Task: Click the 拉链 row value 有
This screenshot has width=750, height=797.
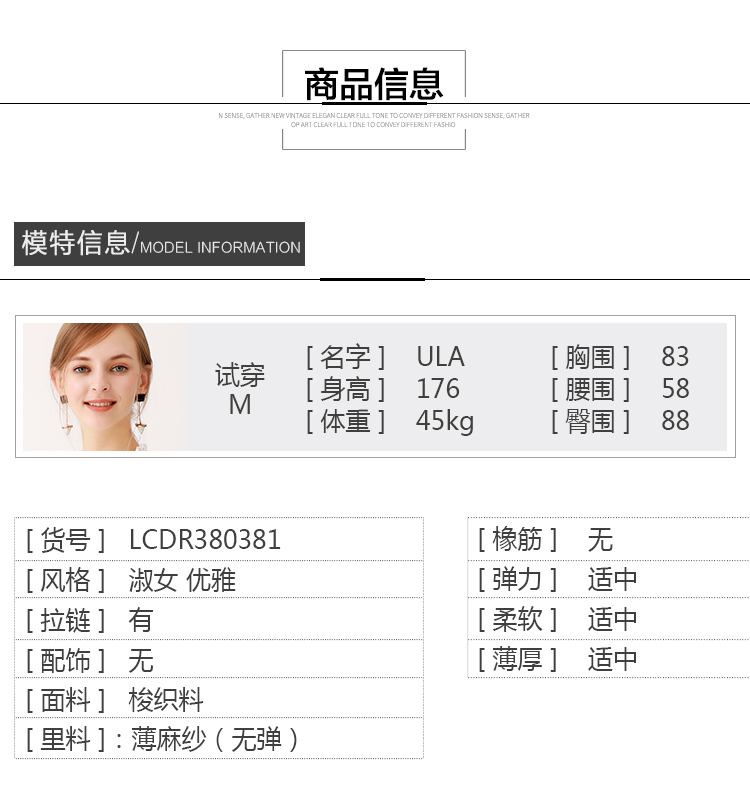Action: point(141,620)
